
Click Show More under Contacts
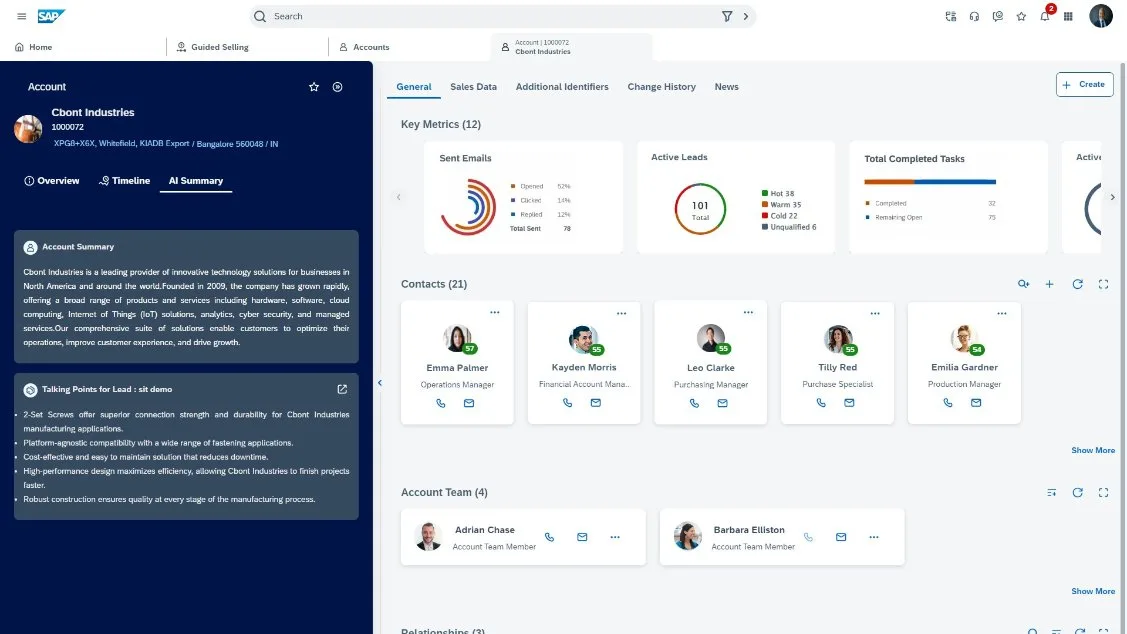(1092, 450)
